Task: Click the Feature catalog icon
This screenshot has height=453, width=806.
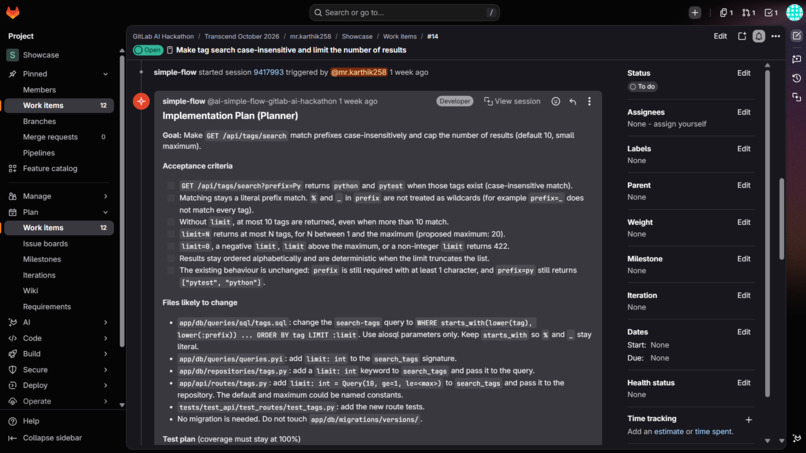Action: pyautogui.click(x=12, y=169)
